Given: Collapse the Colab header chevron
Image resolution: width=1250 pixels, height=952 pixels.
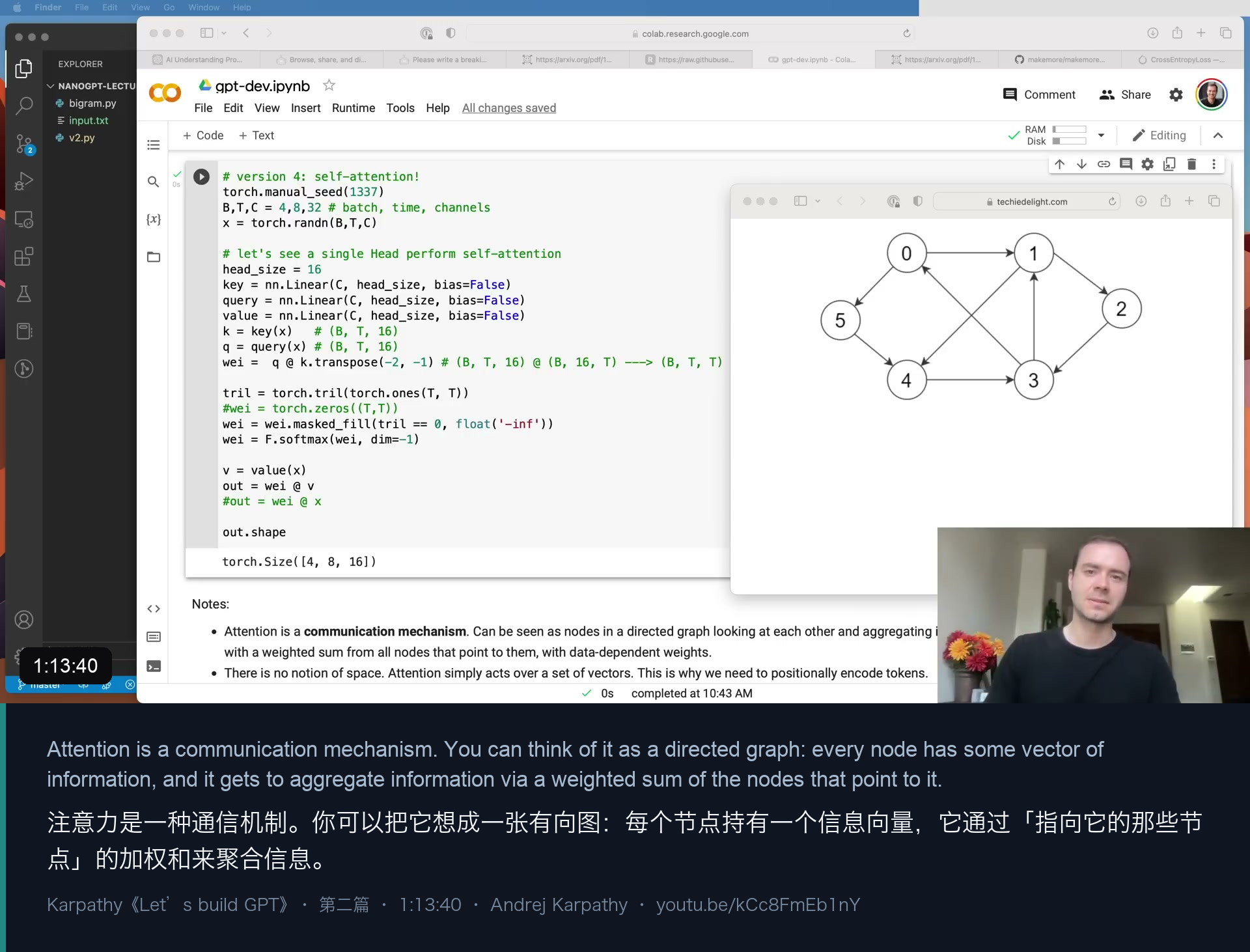Looking at the screenshot, I should tap(1218, 135).
